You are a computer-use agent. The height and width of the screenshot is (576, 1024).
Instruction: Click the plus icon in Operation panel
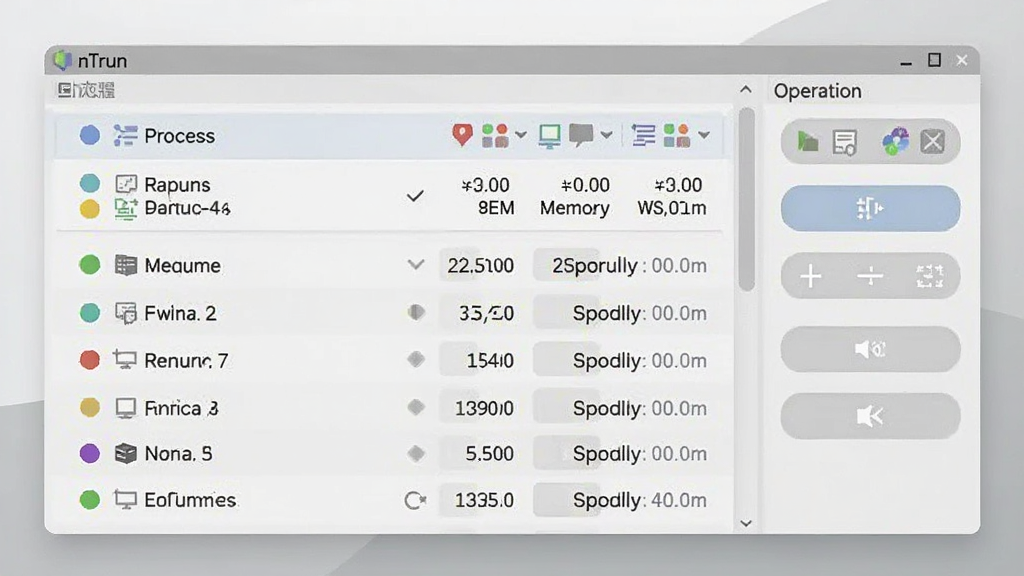point(810,276)
